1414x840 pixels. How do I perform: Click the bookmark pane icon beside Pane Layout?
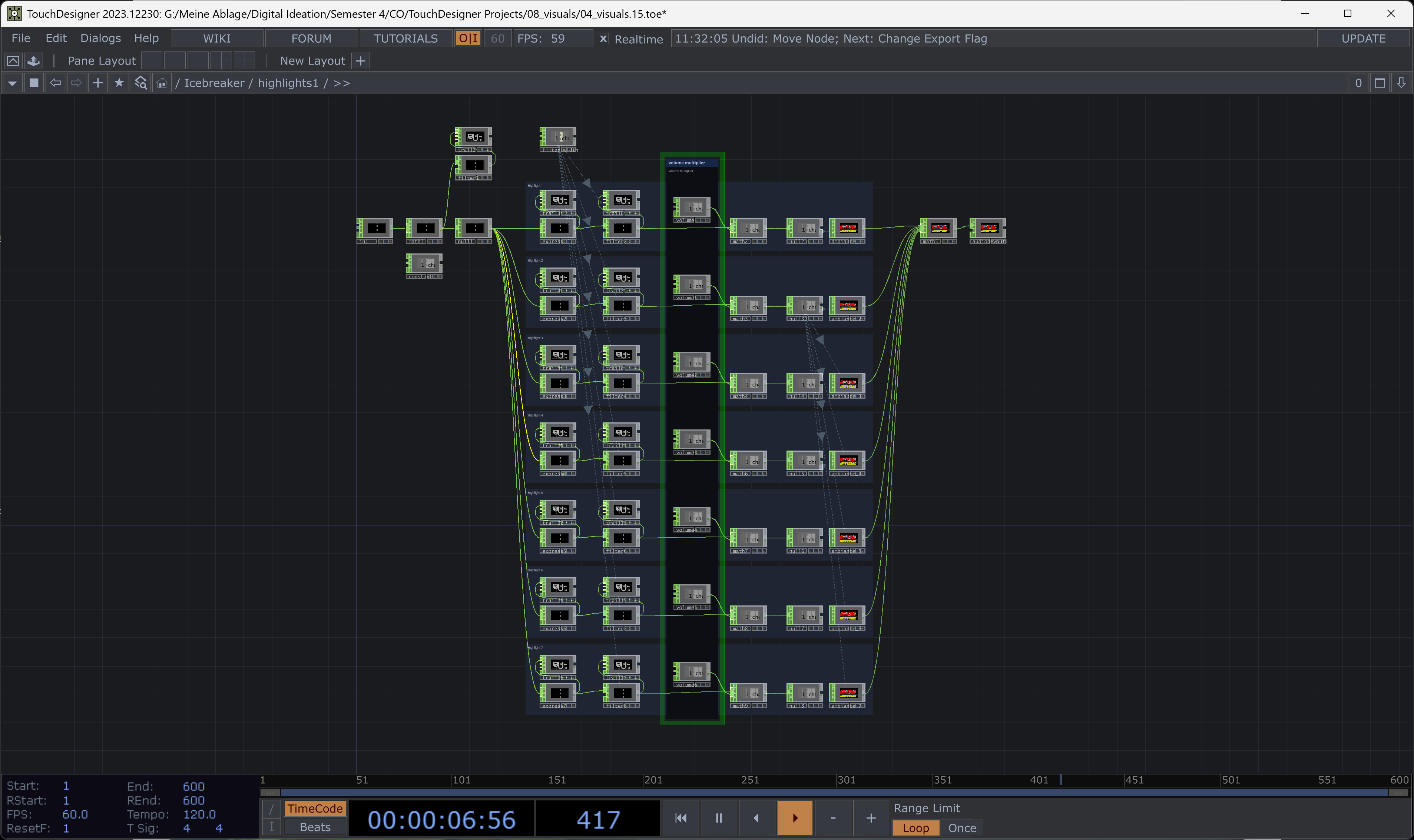(13, 60)
